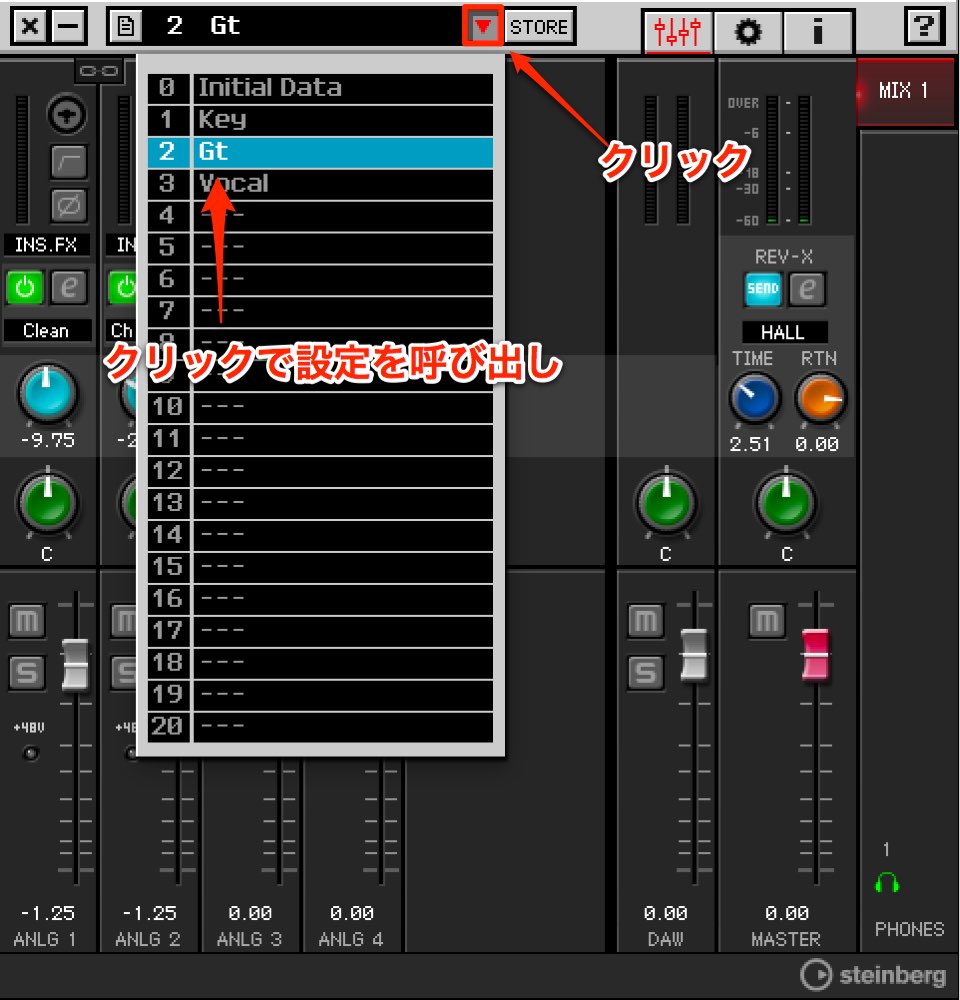
Task: Open the question mark help
Action: pos(924,27)
